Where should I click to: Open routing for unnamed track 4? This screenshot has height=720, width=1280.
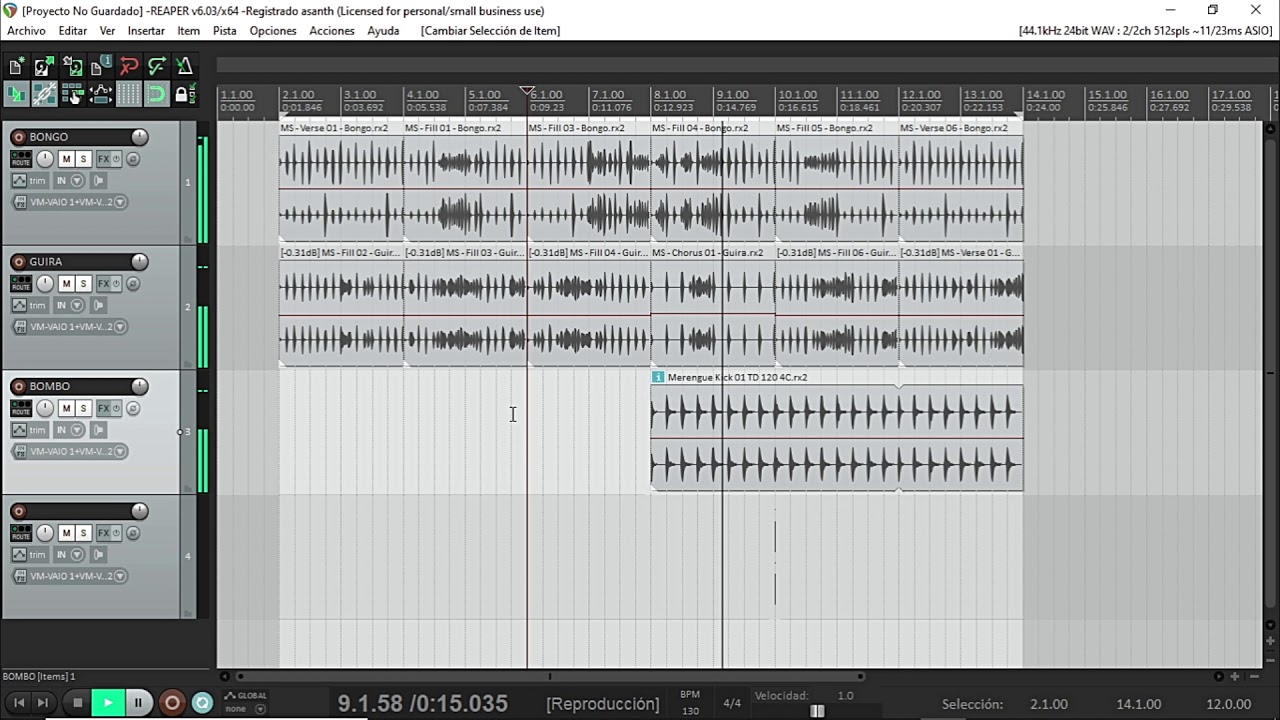(21, 533)
